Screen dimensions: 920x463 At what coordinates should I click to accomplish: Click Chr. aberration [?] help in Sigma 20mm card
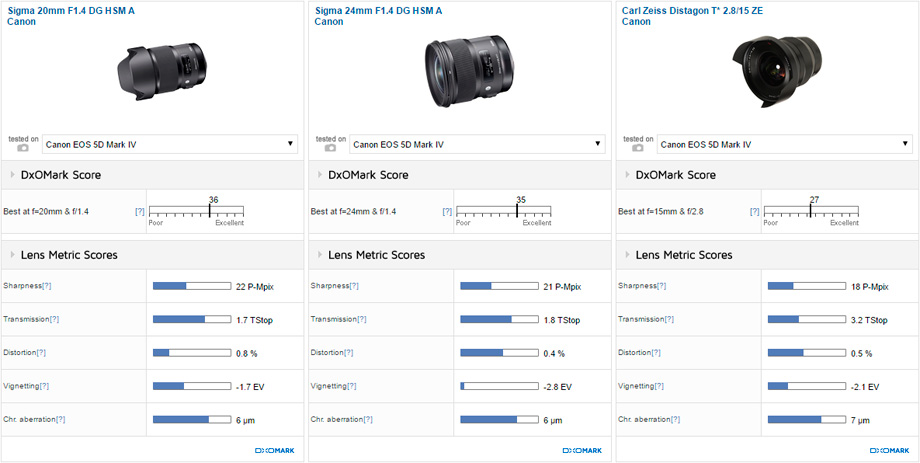click(x=60, y=420)
